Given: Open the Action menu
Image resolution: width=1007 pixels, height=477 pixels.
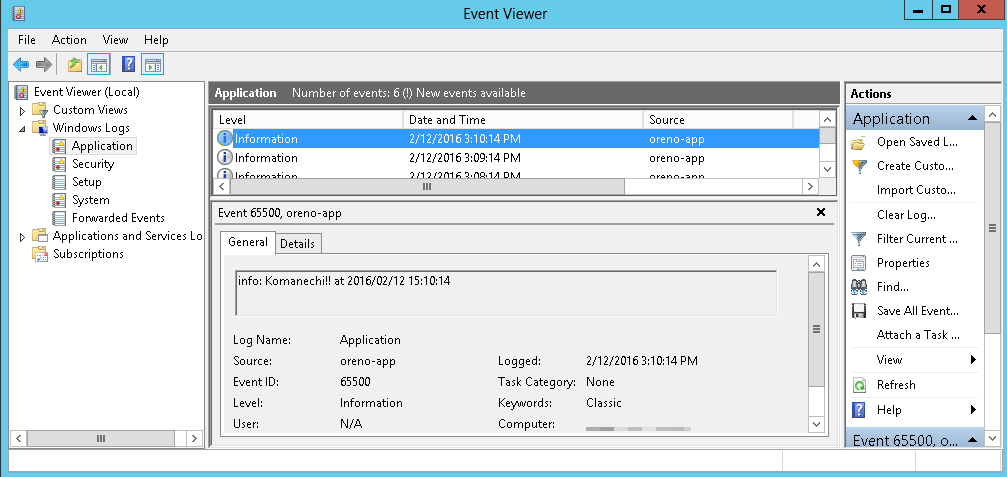Looking at the screenshot, I should [x=69, y=40].
